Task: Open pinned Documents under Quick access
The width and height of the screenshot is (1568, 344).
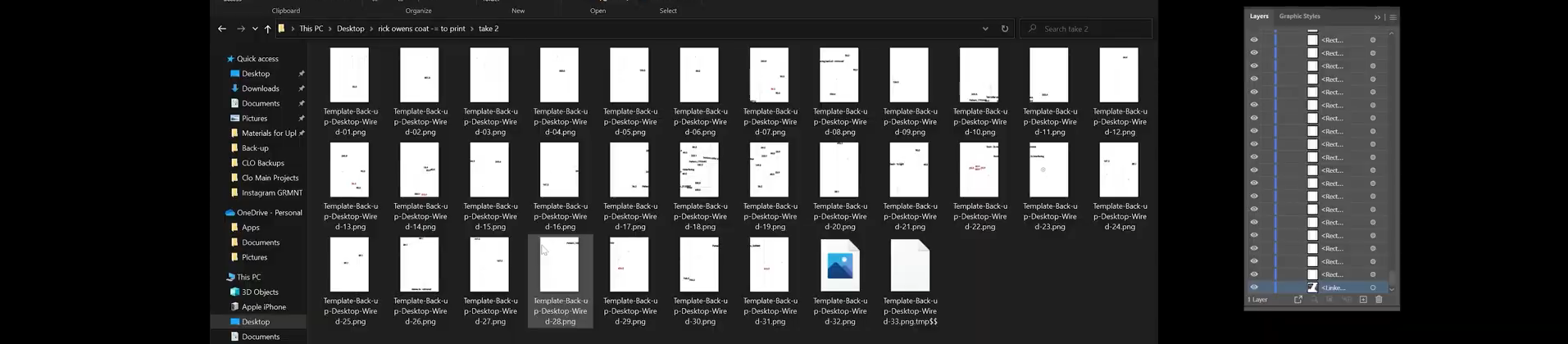Action: 261,103
